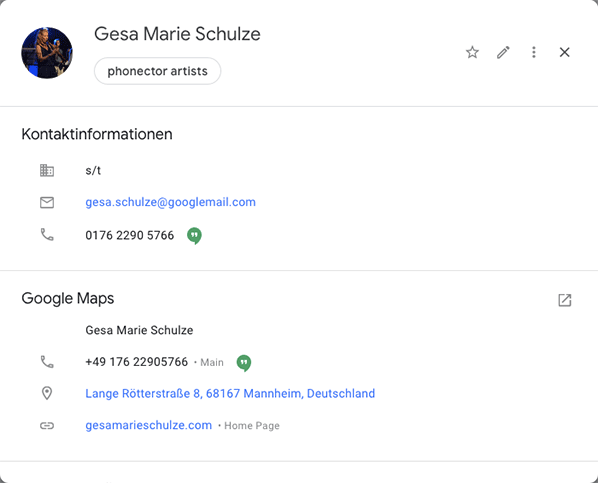The height and width of the screenshot is (483, 598).
Task: Start Hangouts call for +49 176 22905766
Action: click(244, 363)
